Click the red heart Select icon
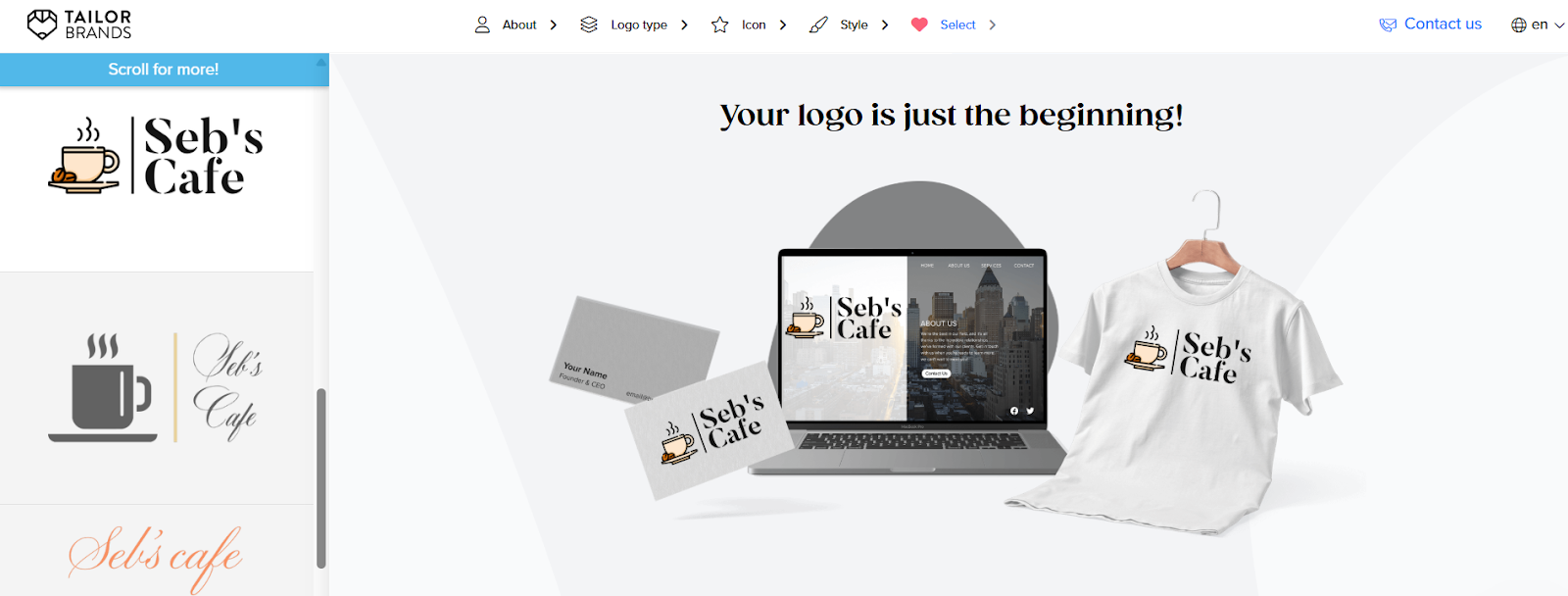1568x596 pixels. (919, 25)
